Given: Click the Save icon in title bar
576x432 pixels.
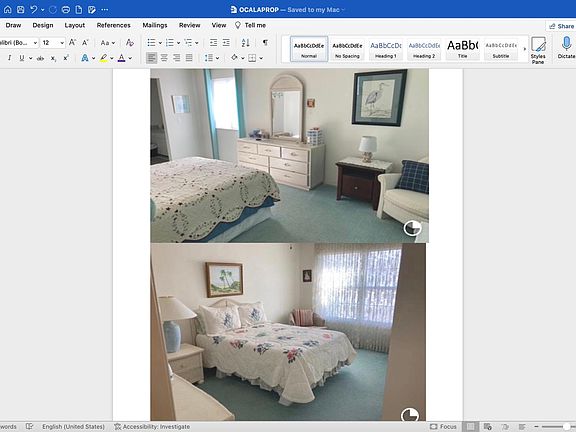Looking at the screenshot, I should tap(21, 10).
